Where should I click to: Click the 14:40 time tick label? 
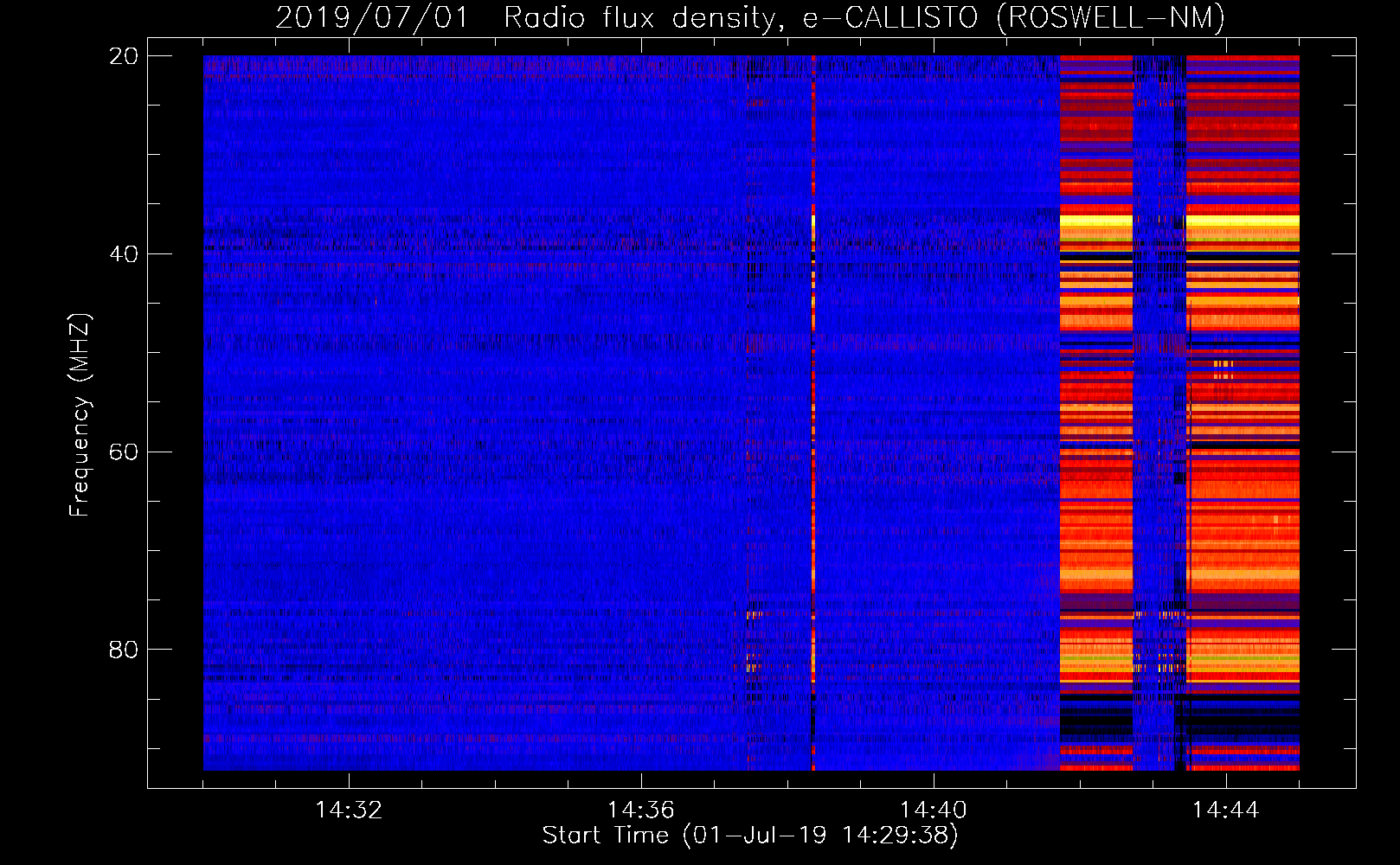pos(933,810)
